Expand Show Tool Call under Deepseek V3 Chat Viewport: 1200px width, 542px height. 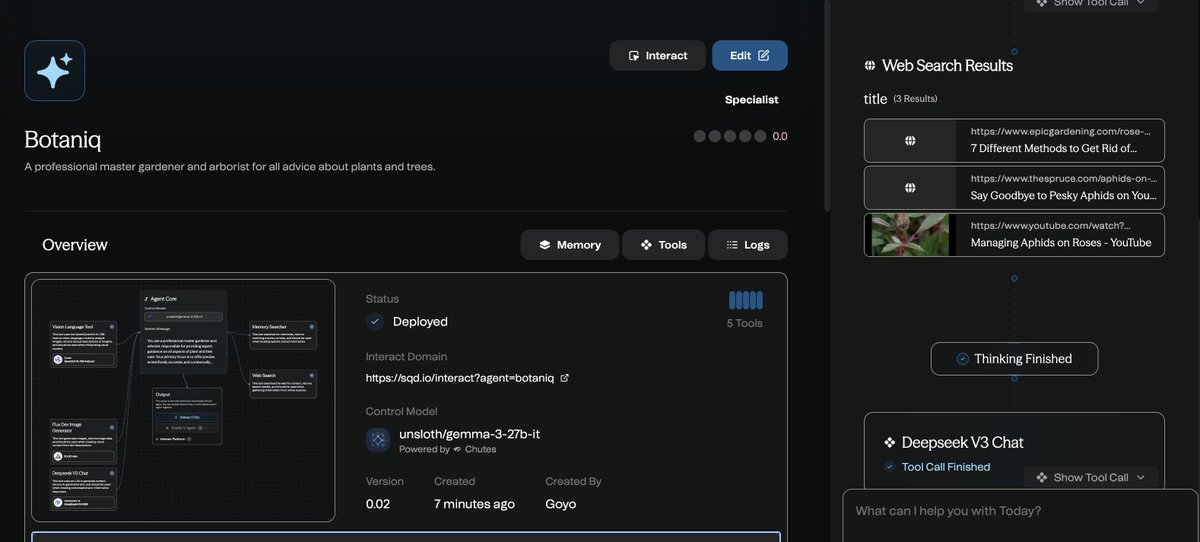[x=1091, y=477]
